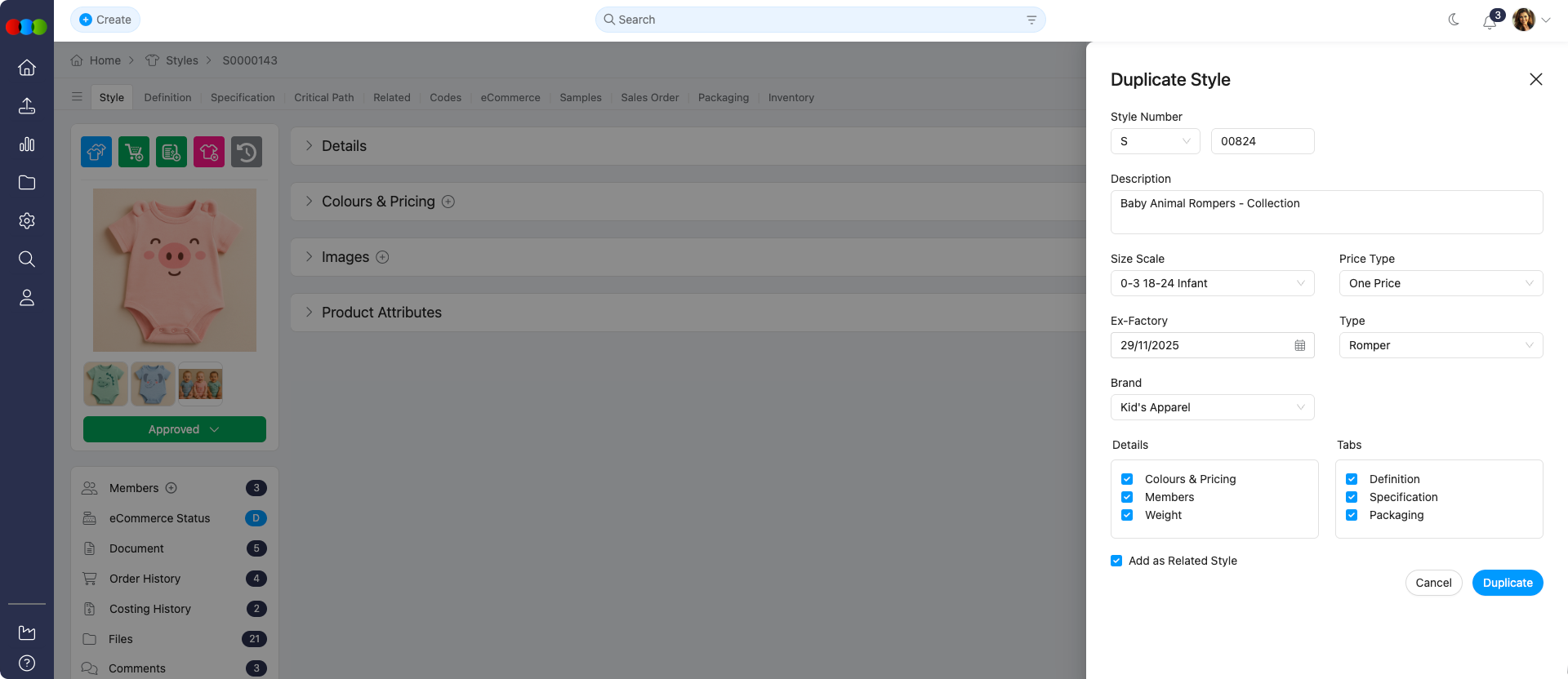This screenshot has width=1568, height=679.
Task: Uncheck the Colours & Pricing checkbox
Action: [x=1127, y=479]
